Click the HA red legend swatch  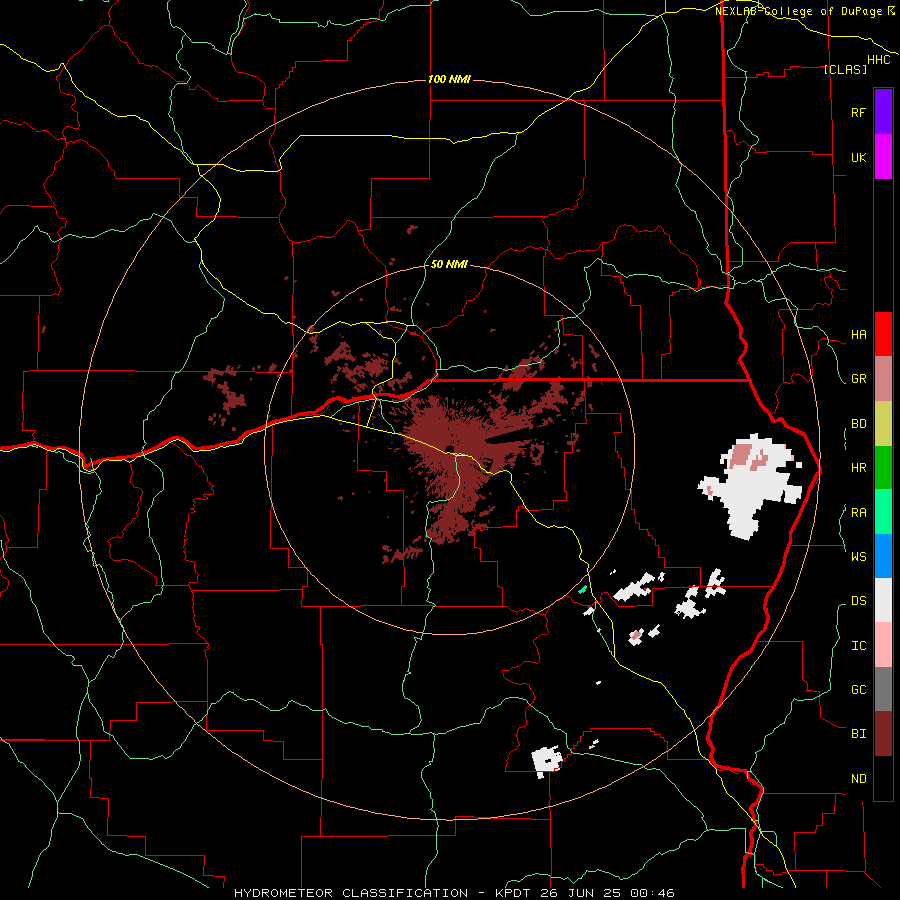click(883, 334)
